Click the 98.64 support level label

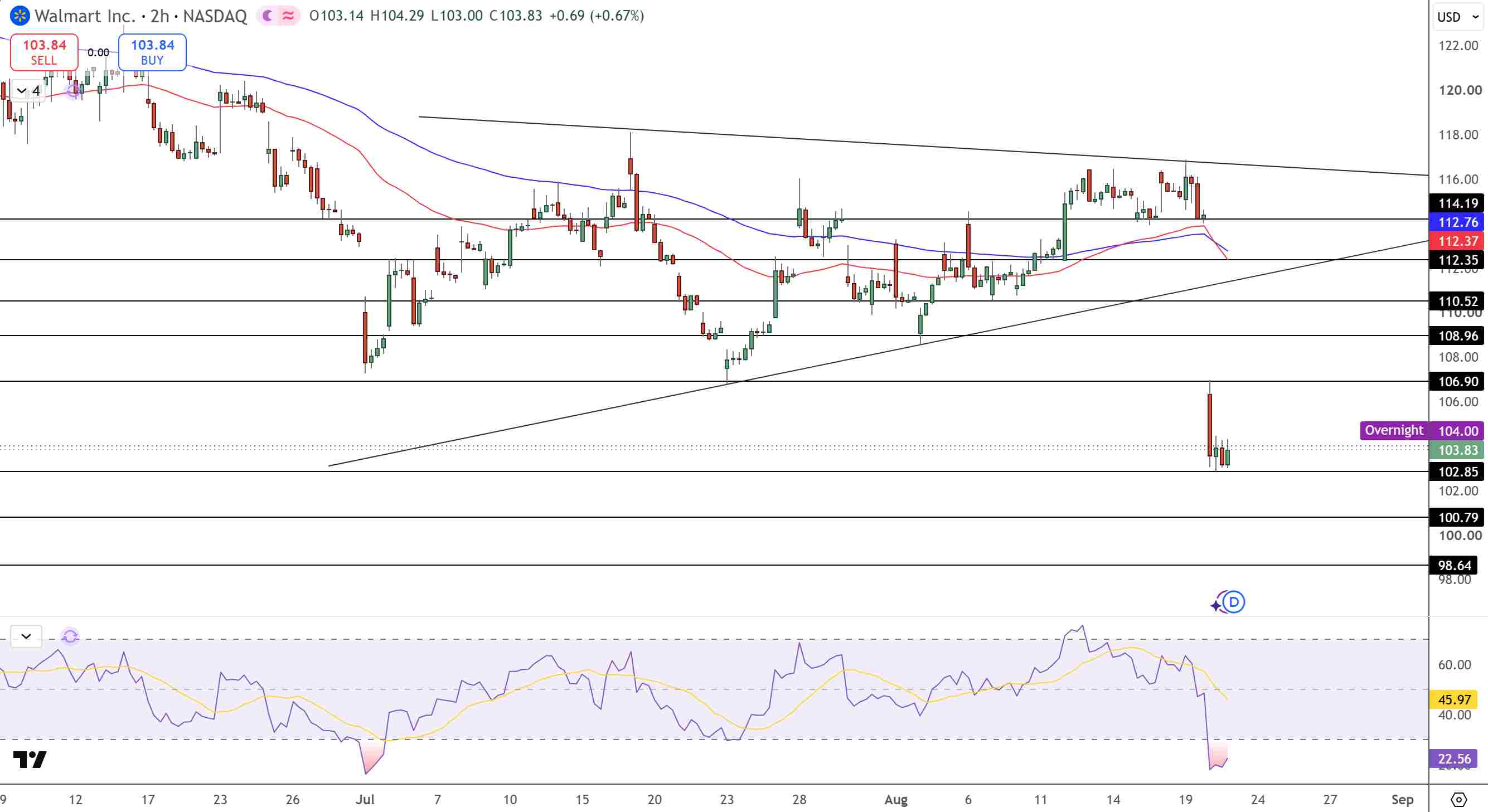[1453, 566]
